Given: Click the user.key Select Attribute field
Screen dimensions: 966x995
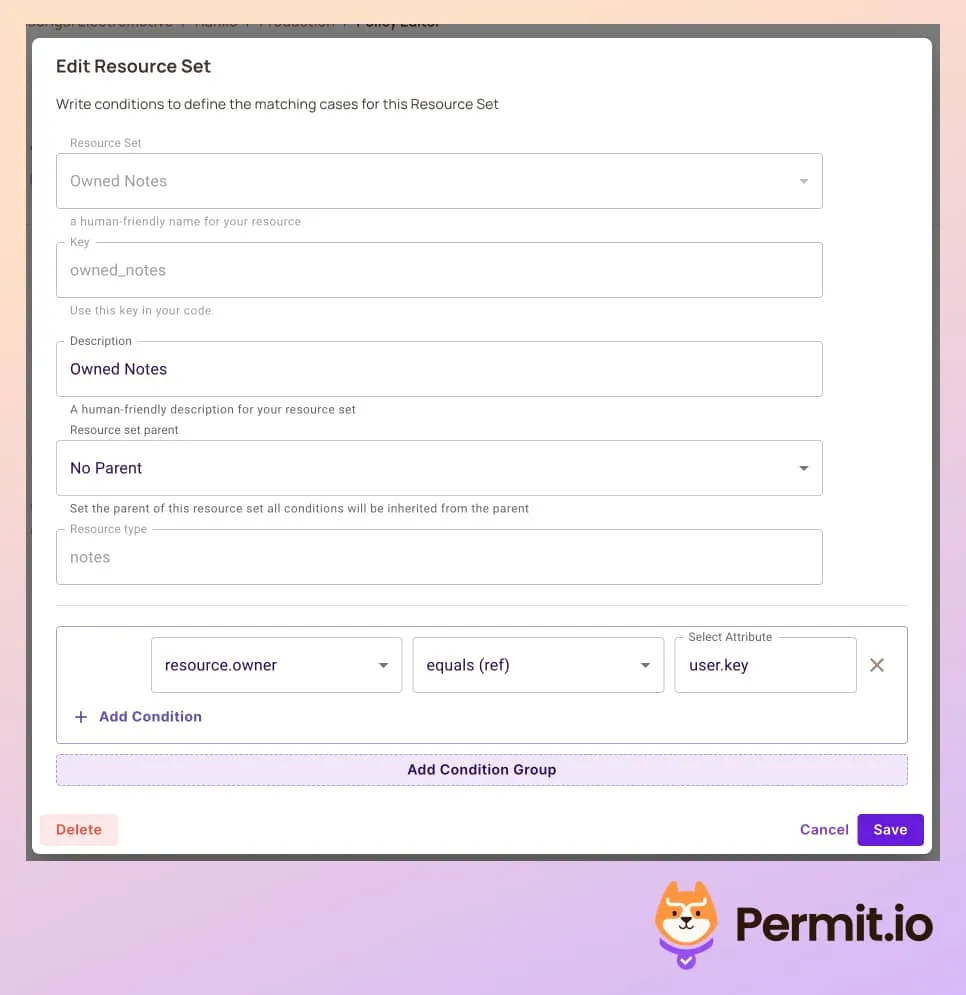Looking at the screenshot, I should click(765, 664).
